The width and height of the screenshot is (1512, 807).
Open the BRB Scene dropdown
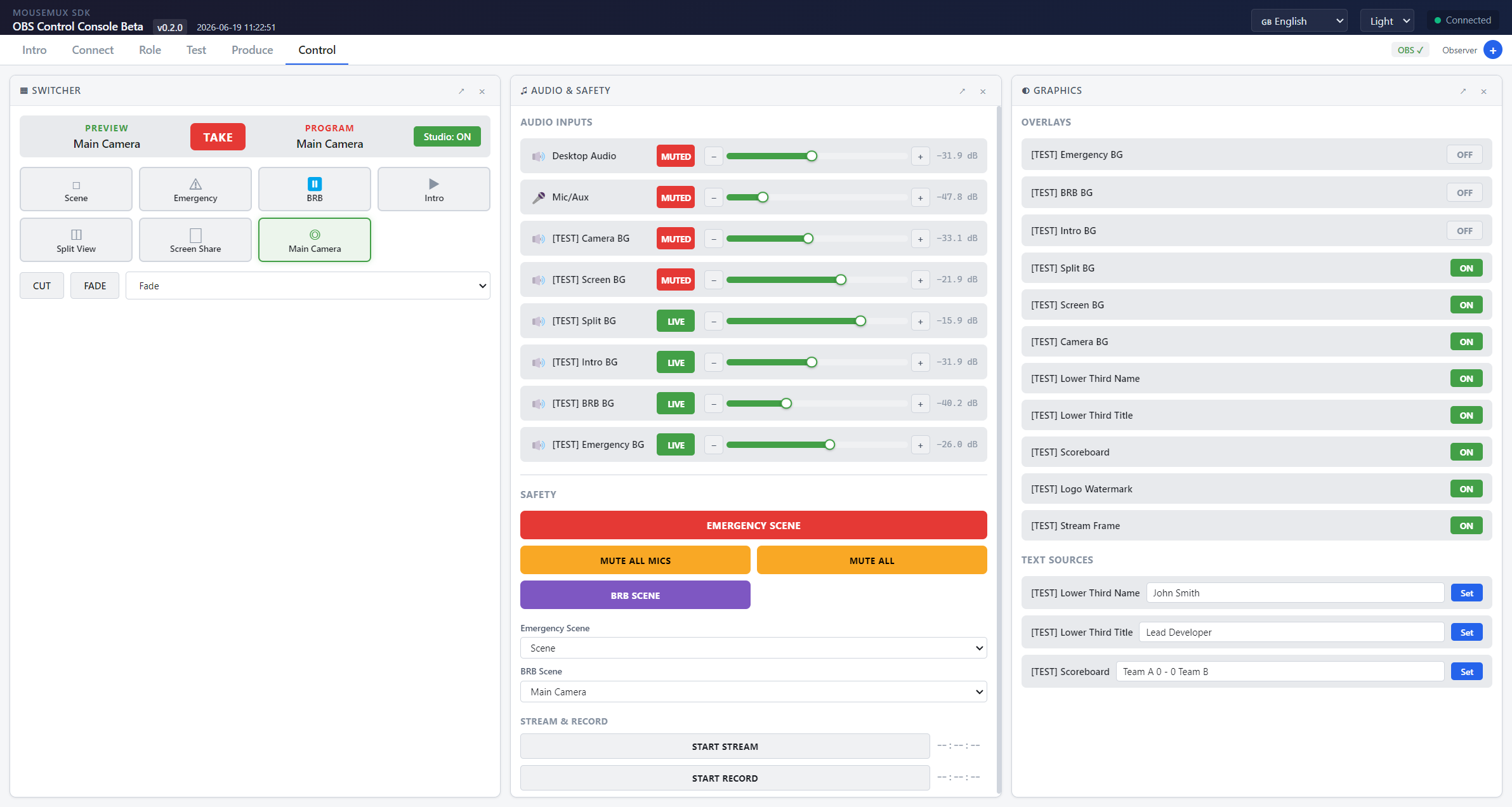[x=753, y=692]
